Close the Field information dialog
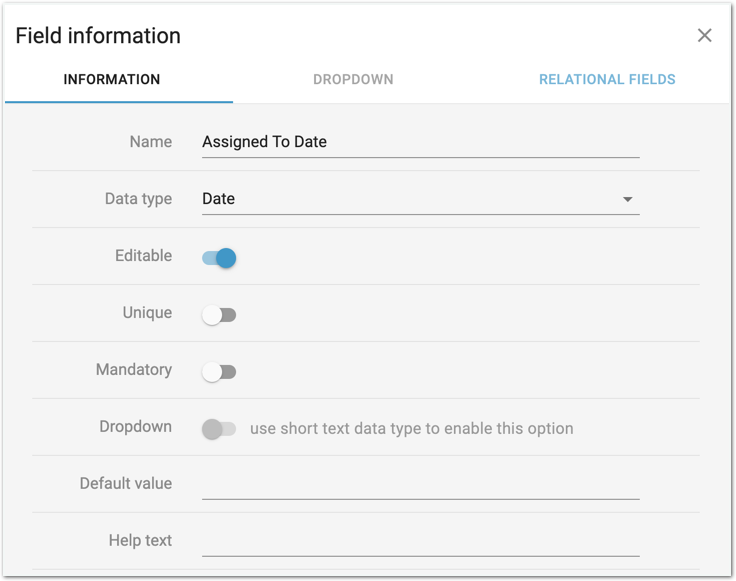This screenshot has height=581, width=736. point(705,36)
